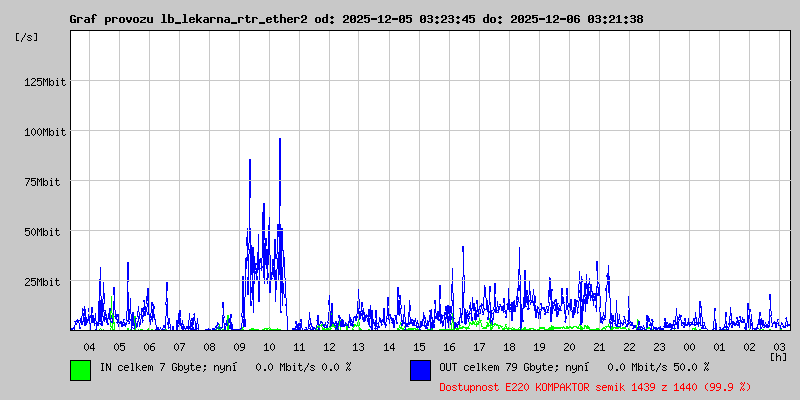The image size is (800, 400).
Task: Click the blue OUT legend color box
Action: pyautogui.click(x=420, y=370)
